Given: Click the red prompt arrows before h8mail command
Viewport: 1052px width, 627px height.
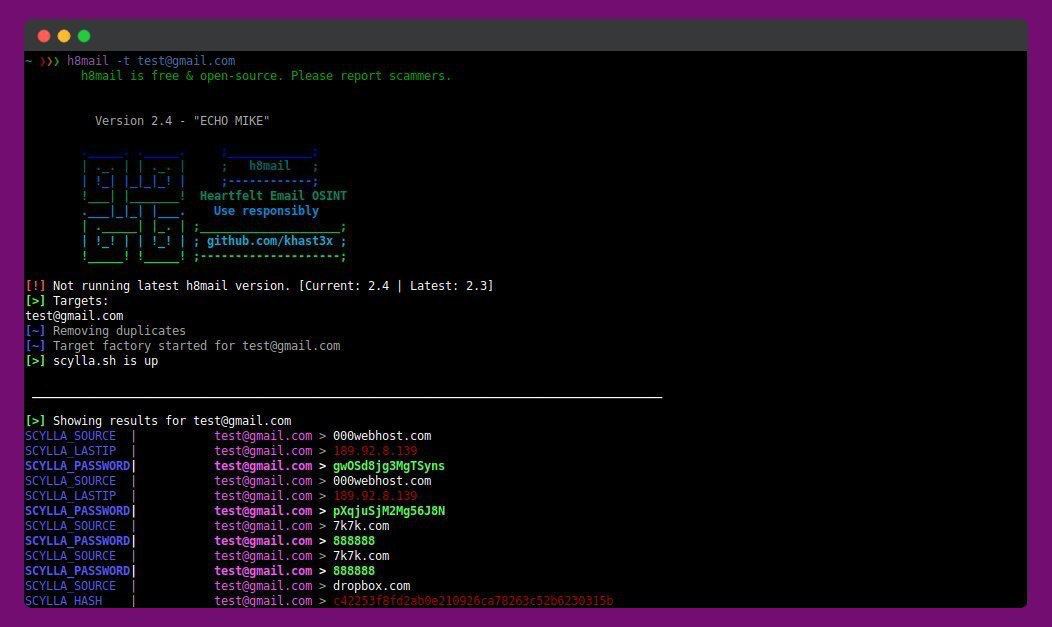Looking at the screenshot, I should point(50,61).
